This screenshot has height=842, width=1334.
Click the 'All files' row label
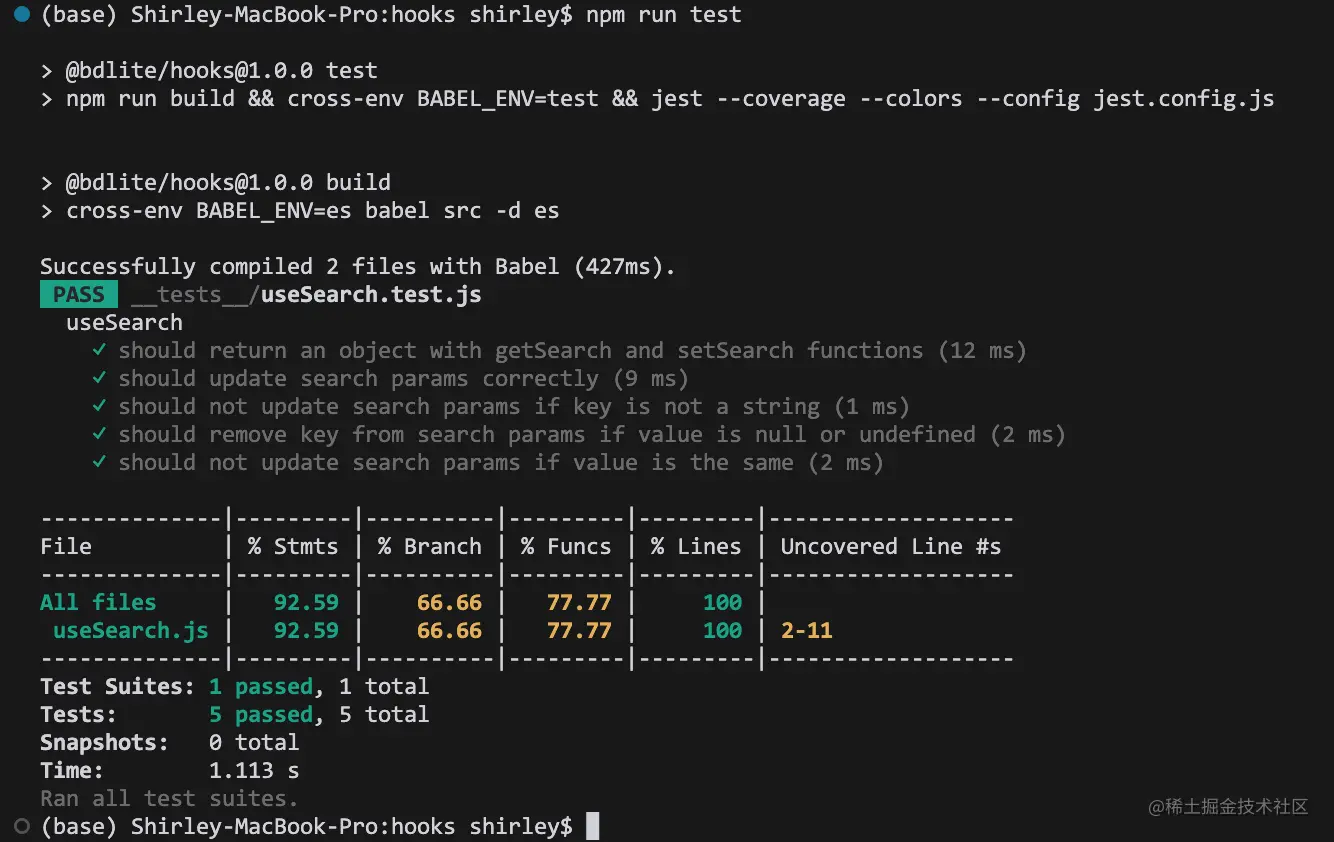(x=98, y=602)
